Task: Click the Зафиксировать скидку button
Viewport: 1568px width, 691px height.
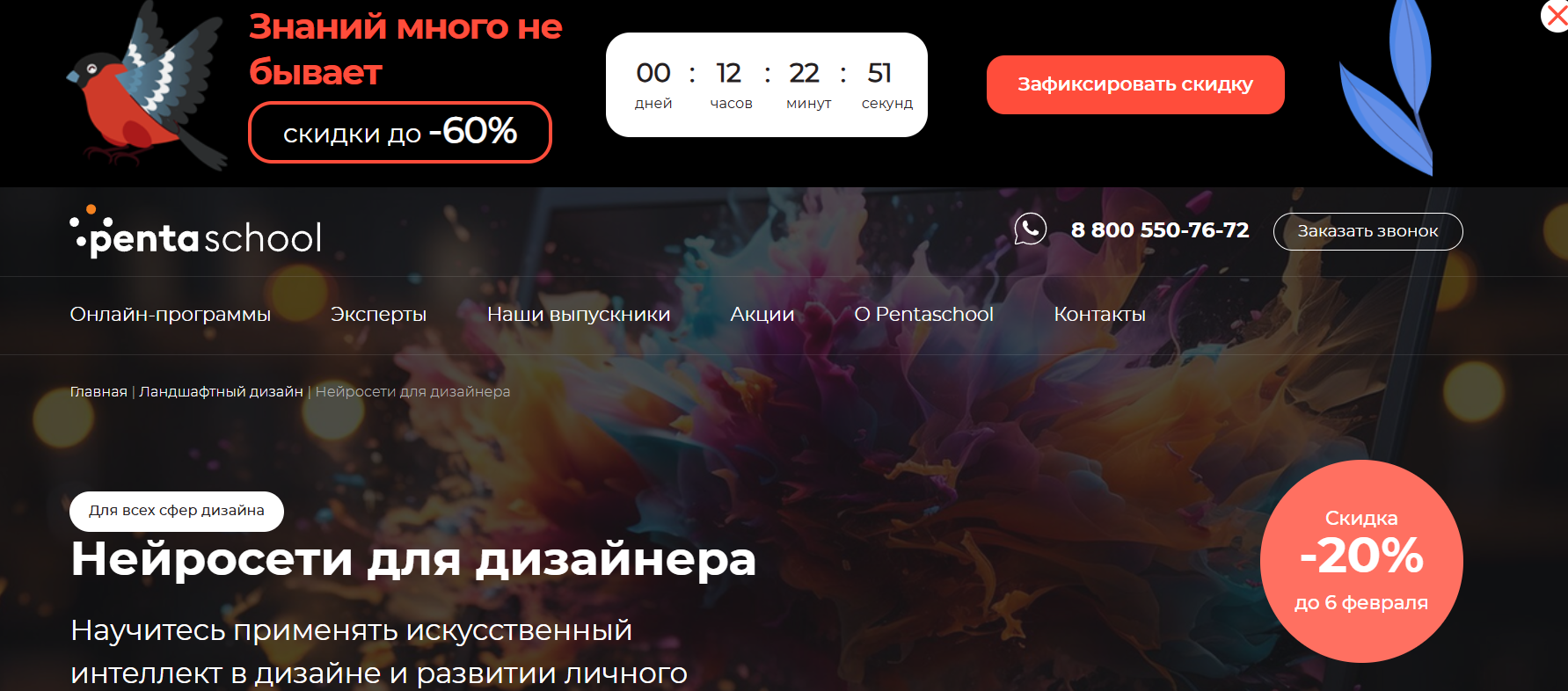Action: coord(1135,84)
